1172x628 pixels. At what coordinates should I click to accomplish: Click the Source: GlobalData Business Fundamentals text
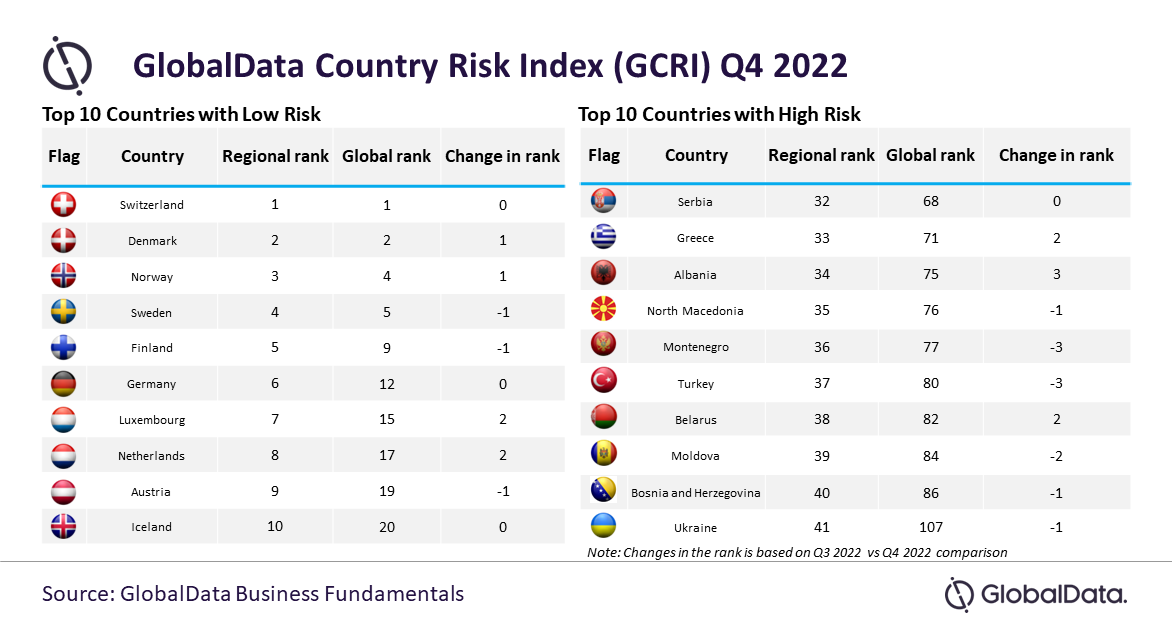pos(253,594)
